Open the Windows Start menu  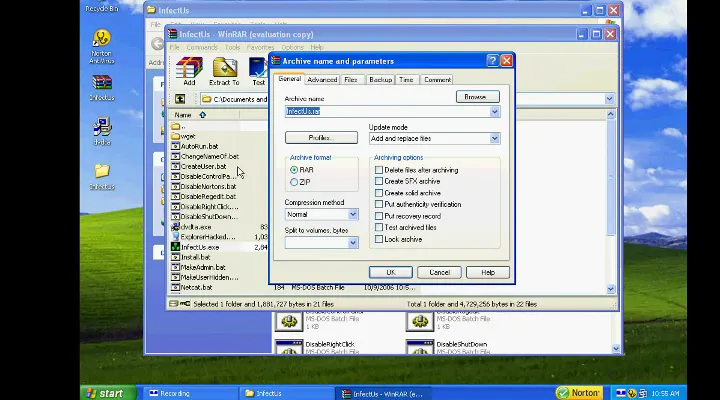pyautogui.click(x=109, y=393)
